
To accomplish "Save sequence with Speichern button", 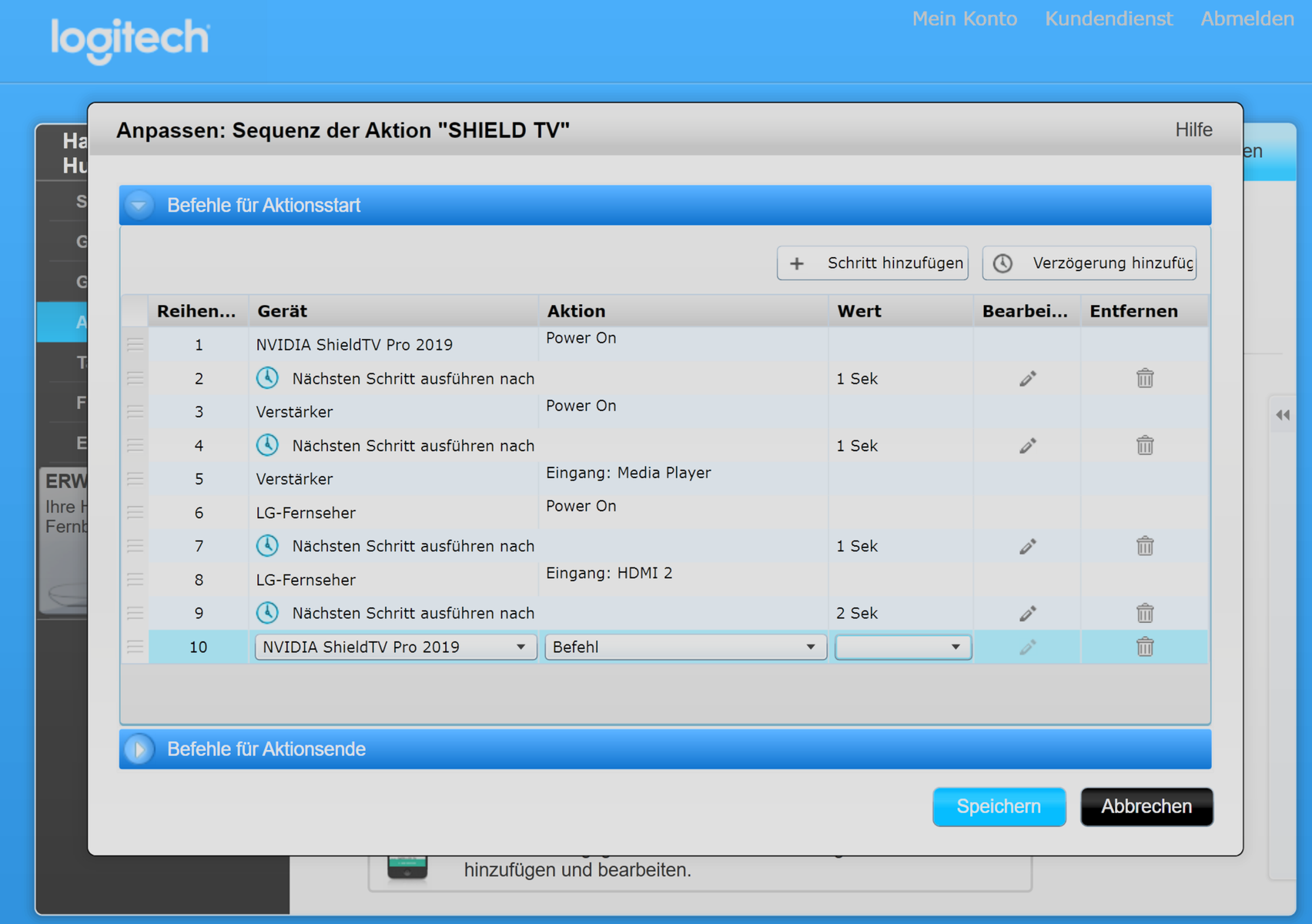I will pyautogui.click(x=999, y=807).
